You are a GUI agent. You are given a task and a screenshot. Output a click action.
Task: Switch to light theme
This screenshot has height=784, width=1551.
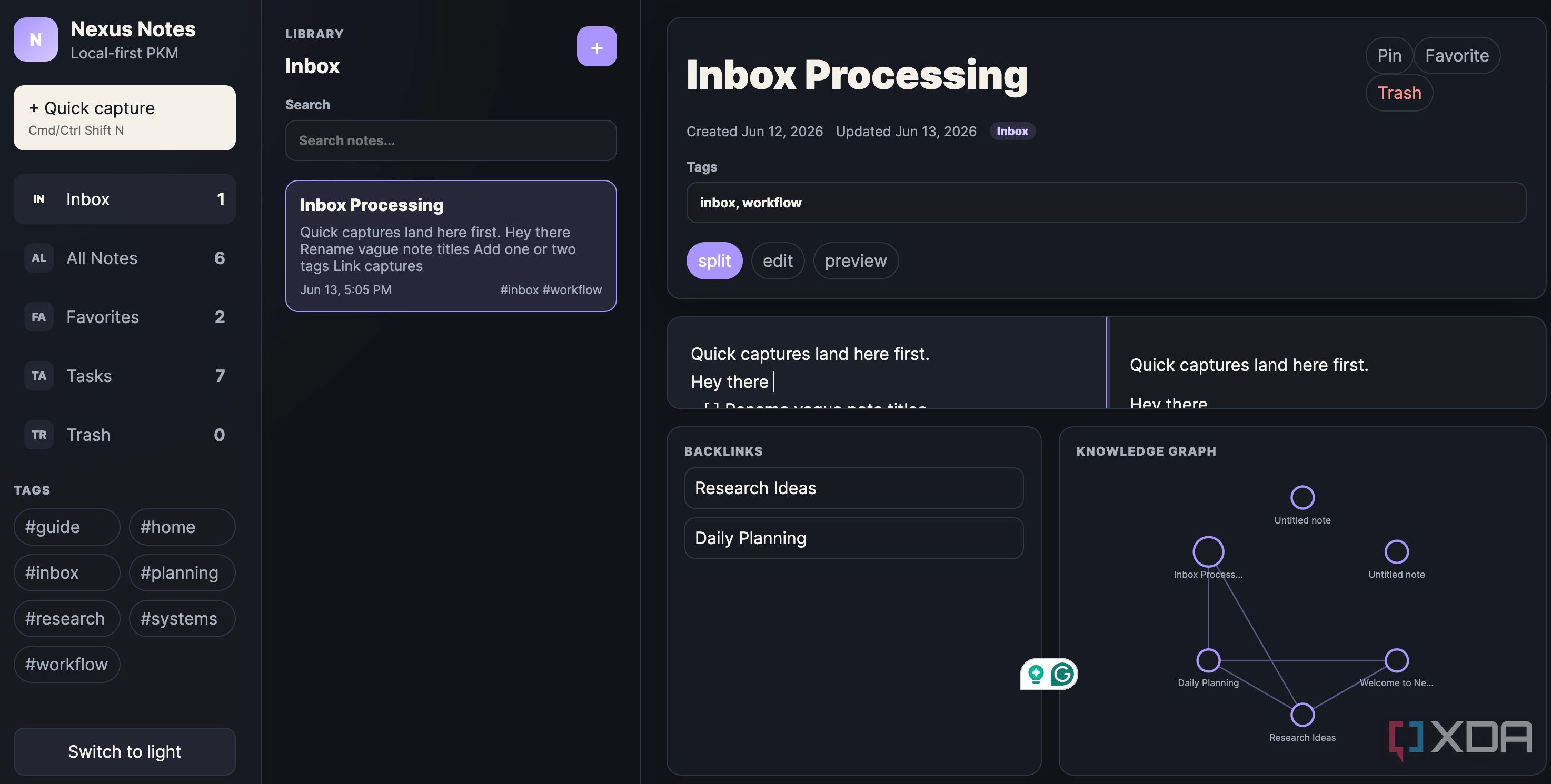125,751
